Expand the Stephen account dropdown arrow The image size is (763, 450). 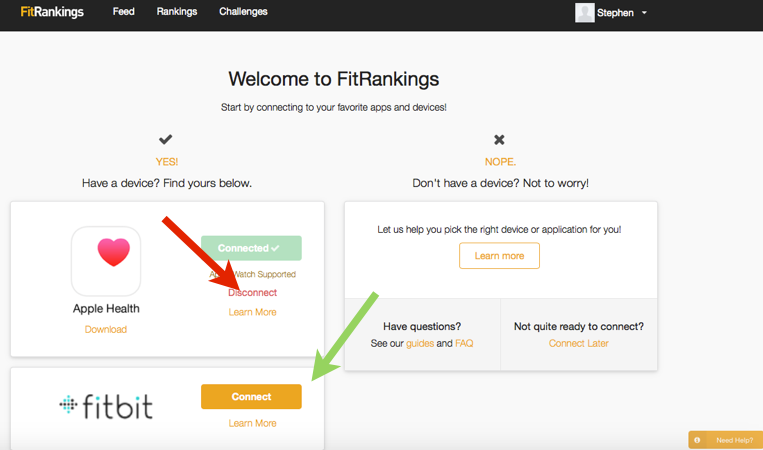[644, 13]
